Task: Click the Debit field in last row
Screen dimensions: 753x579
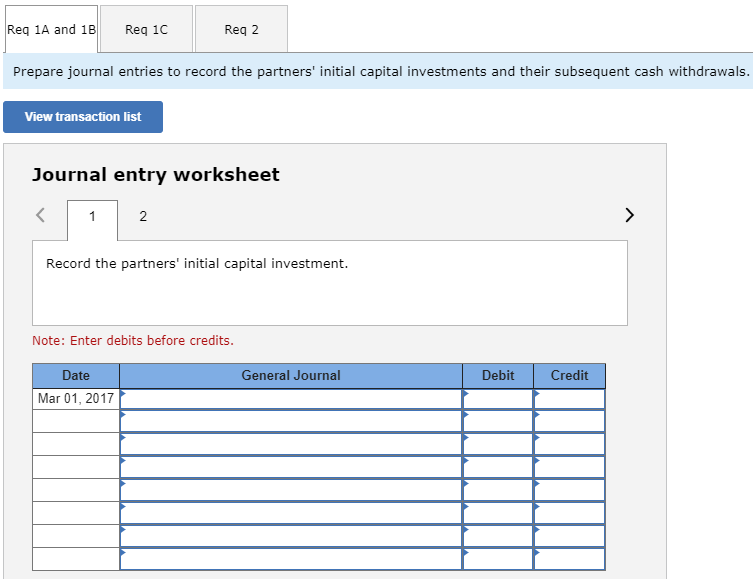Action: [498, 559]
